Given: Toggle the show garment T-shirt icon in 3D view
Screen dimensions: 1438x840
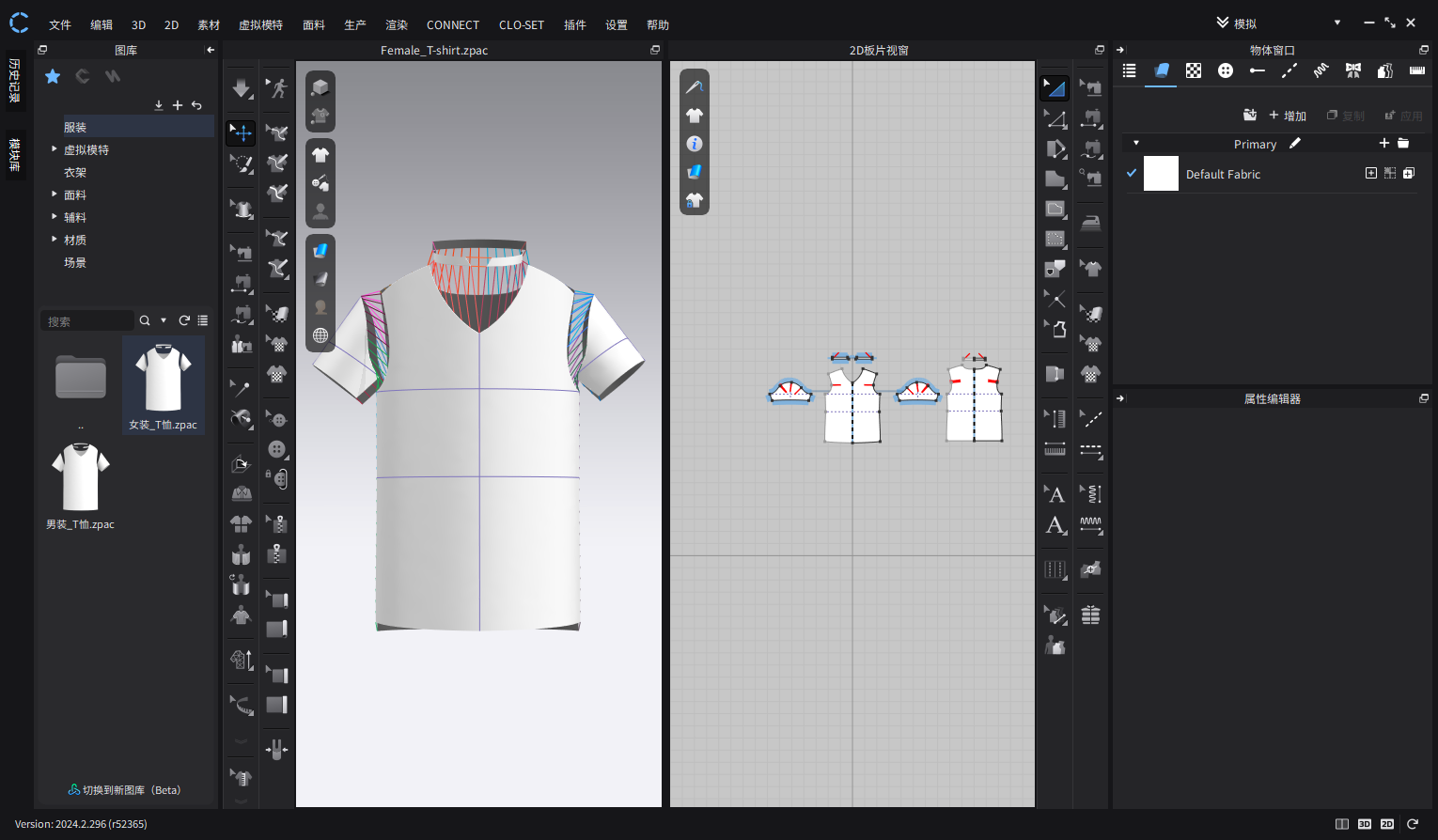Looking at the screenshot, I should (x=320, y=155).
